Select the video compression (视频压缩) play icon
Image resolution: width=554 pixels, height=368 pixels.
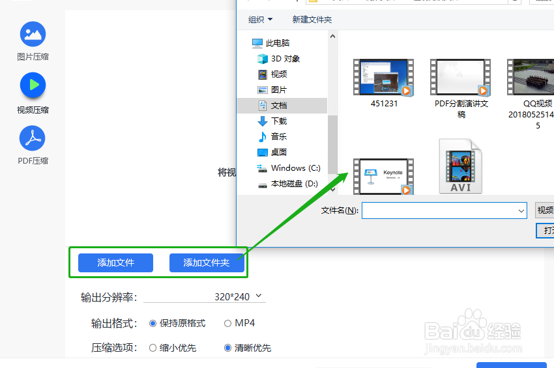click(33, 85)
